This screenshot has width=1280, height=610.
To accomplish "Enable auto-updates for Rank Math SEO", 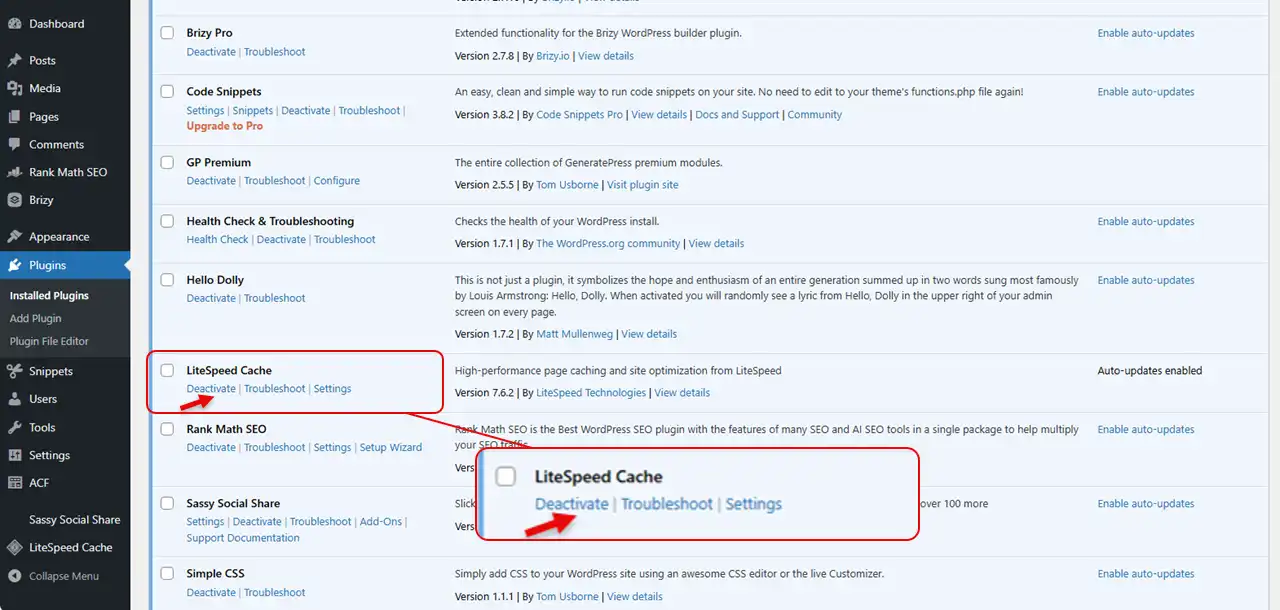I will pos(1146,430).
